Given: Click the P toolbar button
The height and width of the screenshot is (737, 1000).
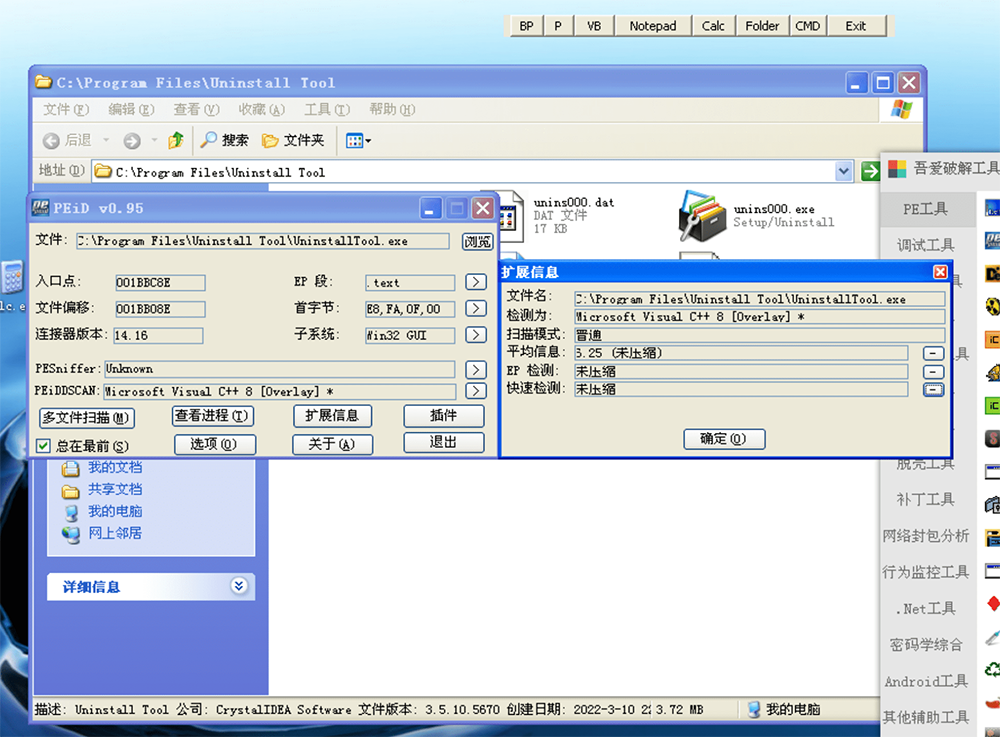Looking at the screenshot, I should pyautogui.click(x=558, y=26).
